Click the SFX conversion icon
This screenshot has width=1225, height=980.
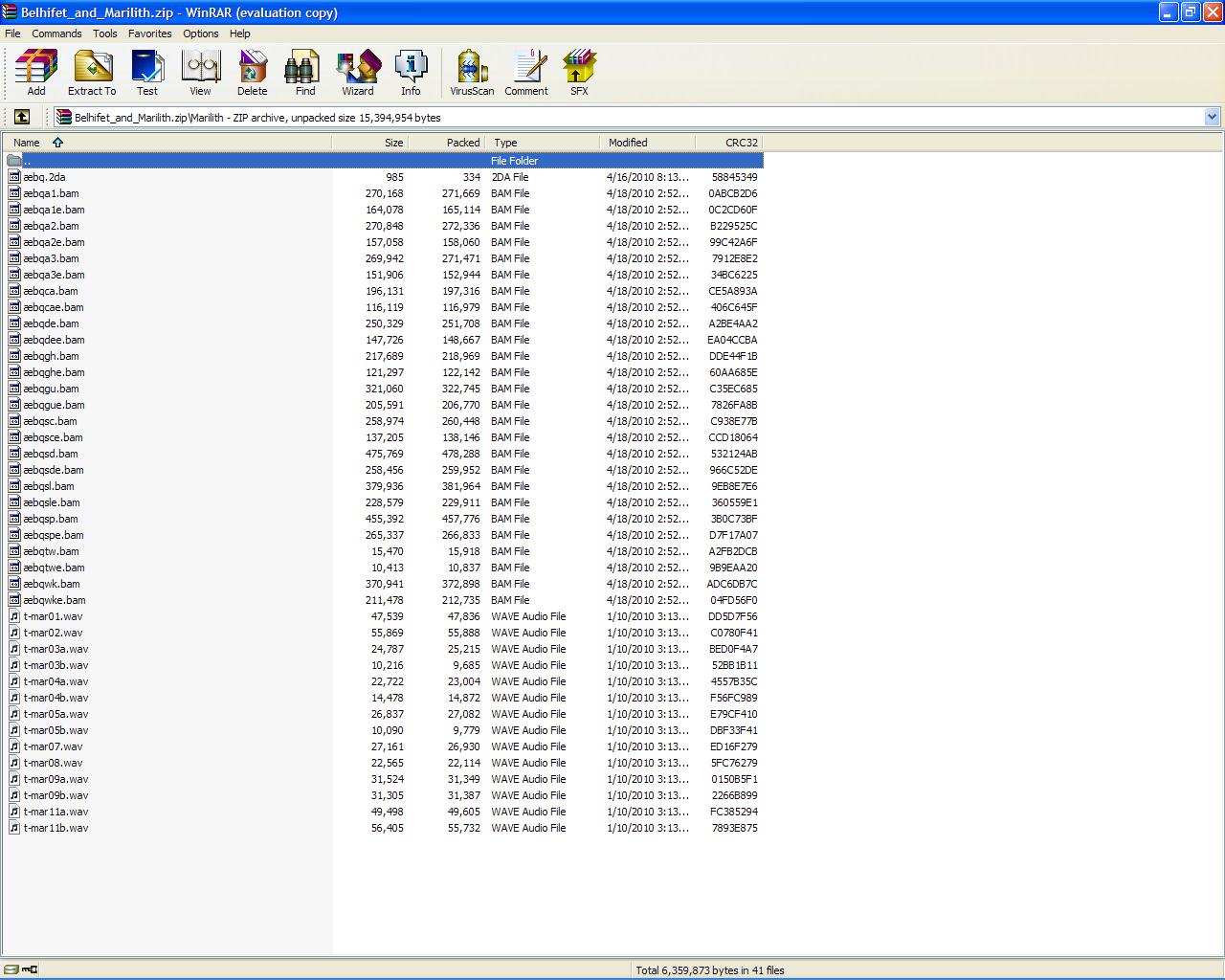coord(579,73)
